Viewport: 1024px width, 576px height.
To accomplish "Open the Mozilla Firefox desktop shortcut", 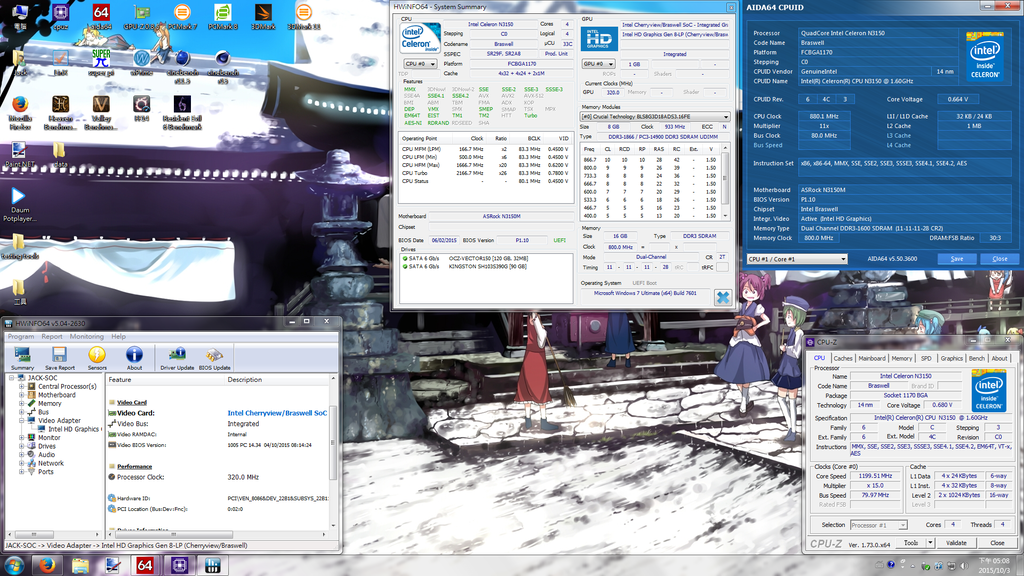I will pyautogui.click(x=20, y=112).
